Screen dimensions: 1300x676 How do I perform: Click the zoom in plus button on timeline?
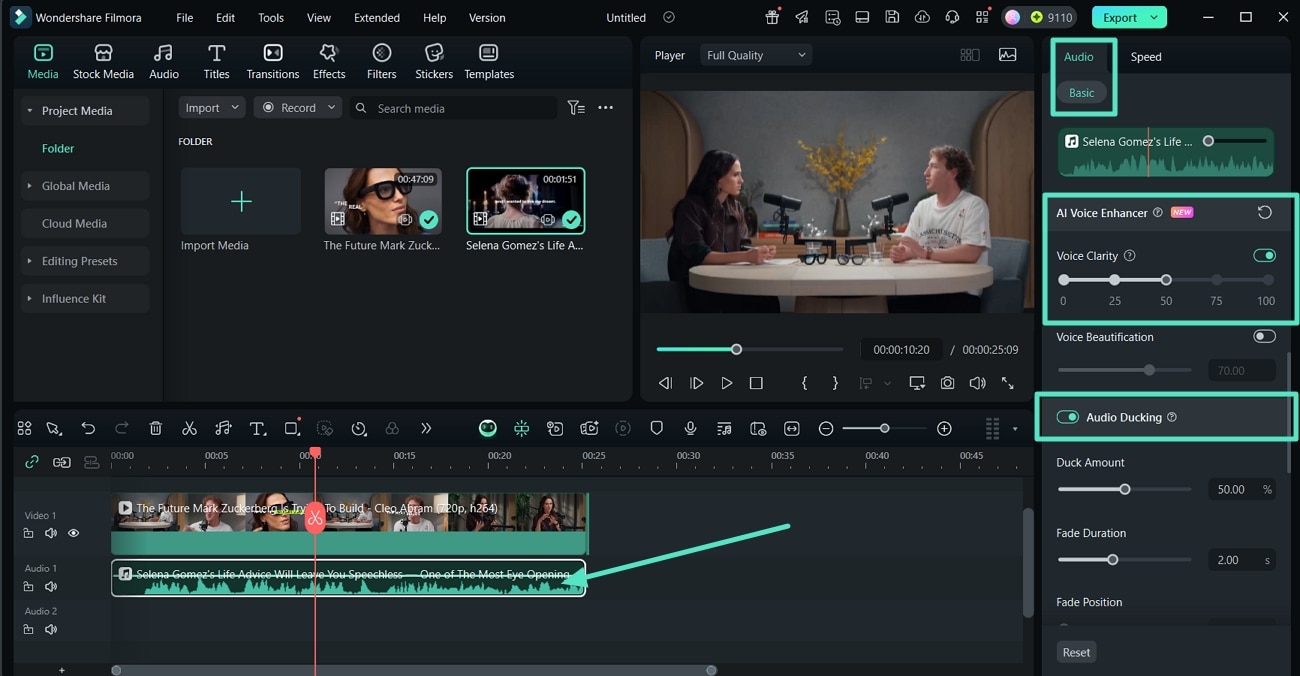click(x=944, y=428)
